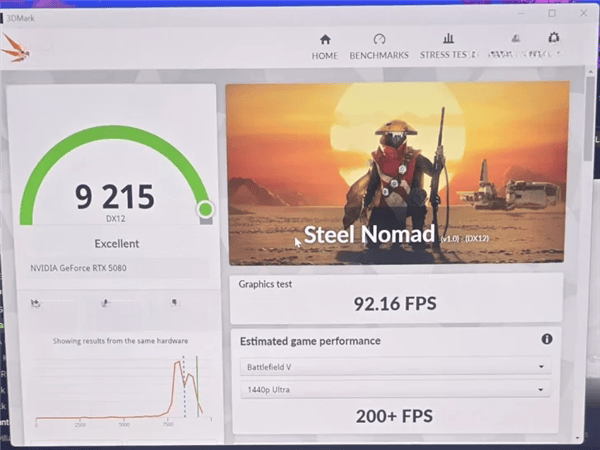The width and height of the screenshot is (600, 450).
Task: Click the 9 215 score value
Action: tap(115, 197)
